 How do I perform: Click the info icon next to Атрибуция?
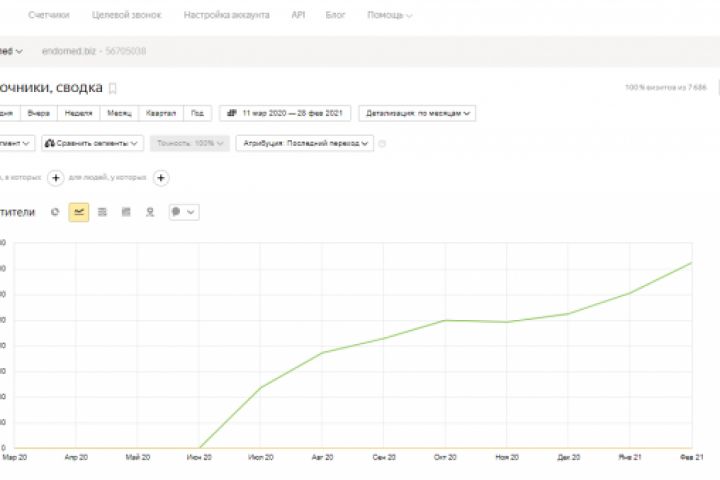tap(382, 144)
